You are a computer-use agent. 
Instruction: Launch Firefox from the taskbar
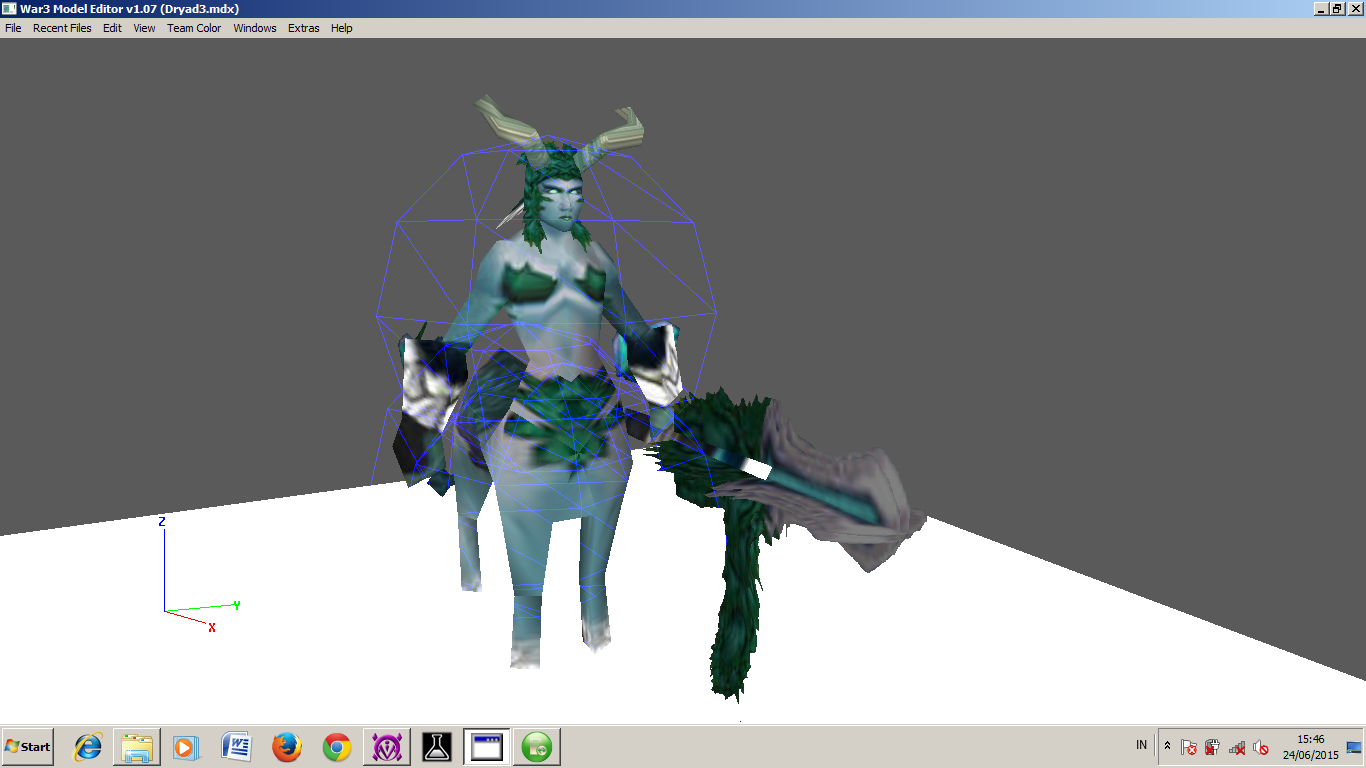(x=287, y=747)
